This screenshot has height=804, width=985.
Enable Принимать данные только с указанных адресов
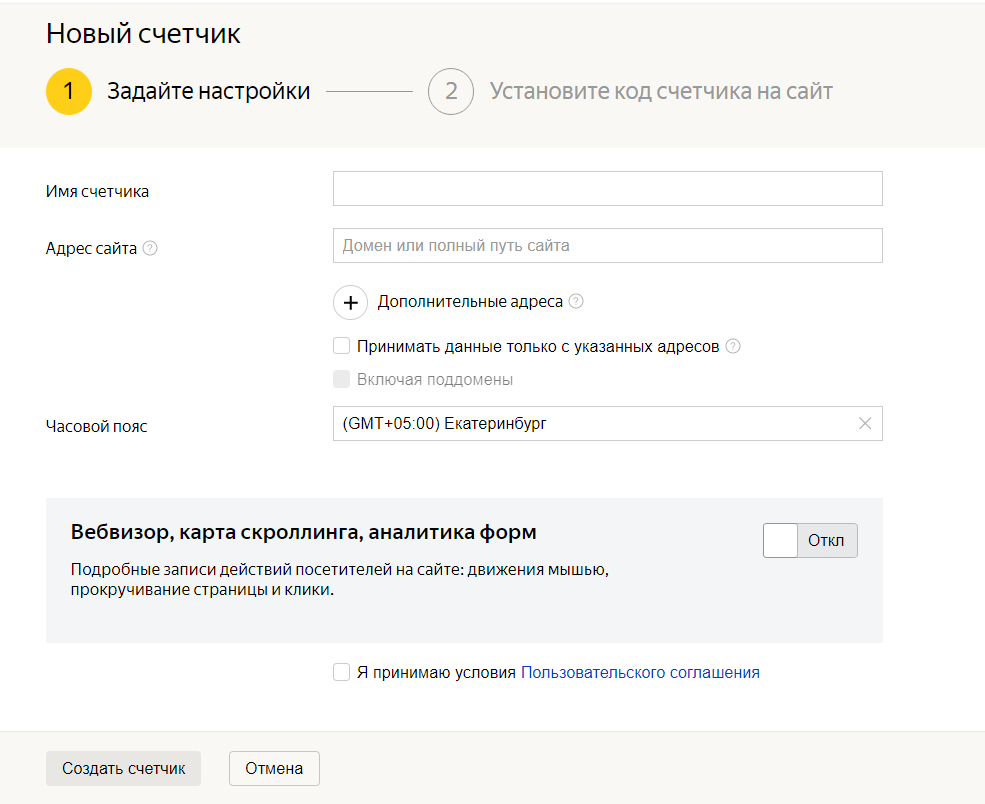pyautogui.click(x=342, y=347)
